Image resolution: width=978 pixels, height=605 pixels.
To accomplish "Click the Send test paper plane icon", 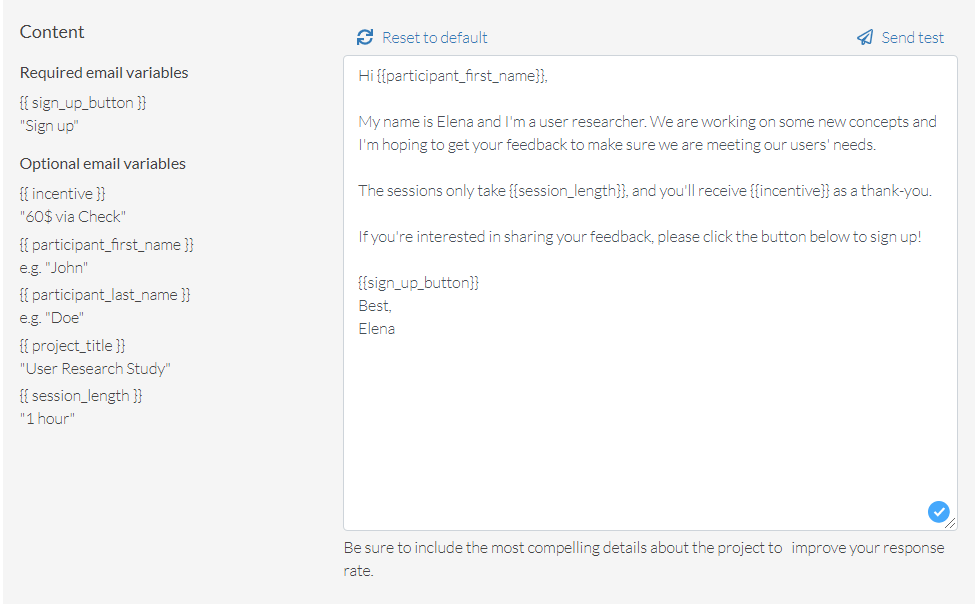I will coord(865,37).
